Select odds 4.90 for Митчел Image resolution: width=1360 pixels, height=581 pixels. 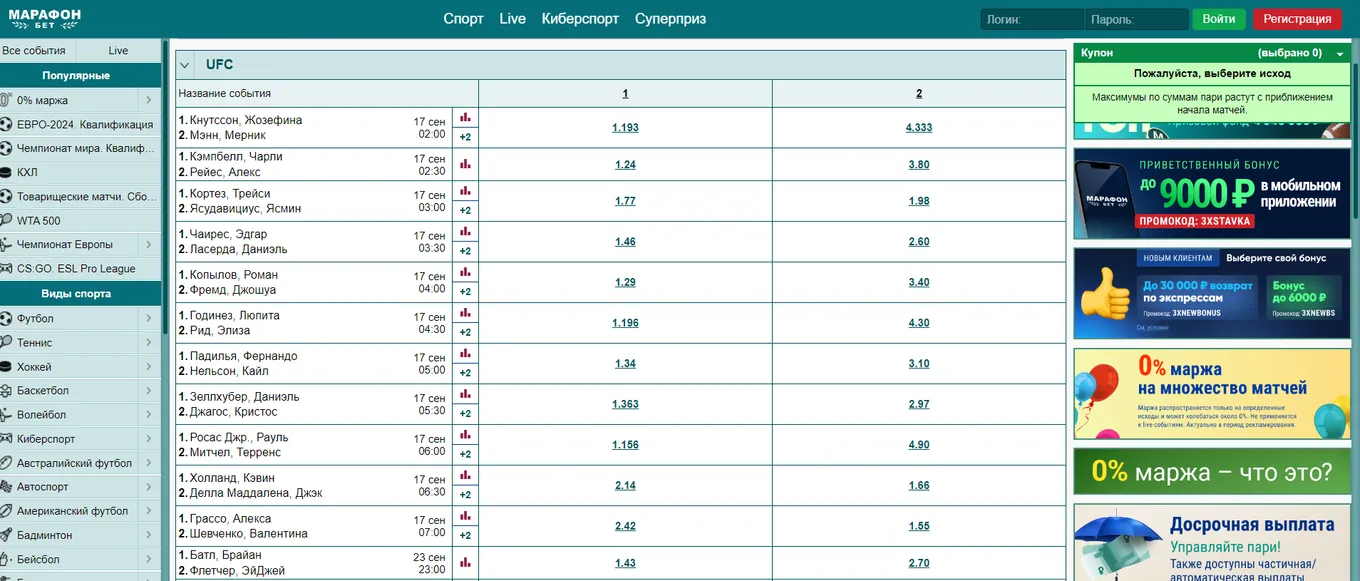click(x=919, y=445)
